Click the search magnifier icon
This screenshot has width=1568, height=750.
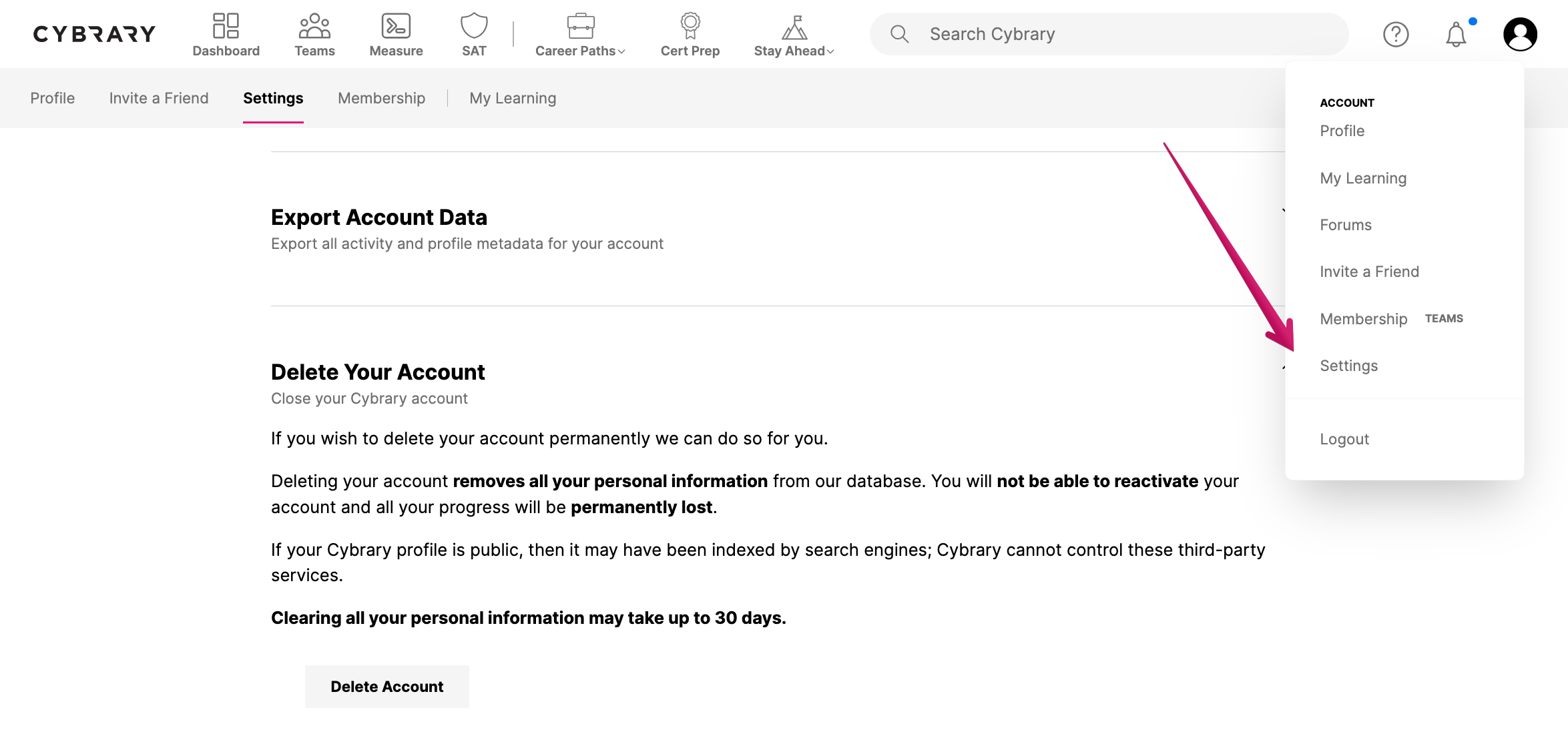(899, 34)
